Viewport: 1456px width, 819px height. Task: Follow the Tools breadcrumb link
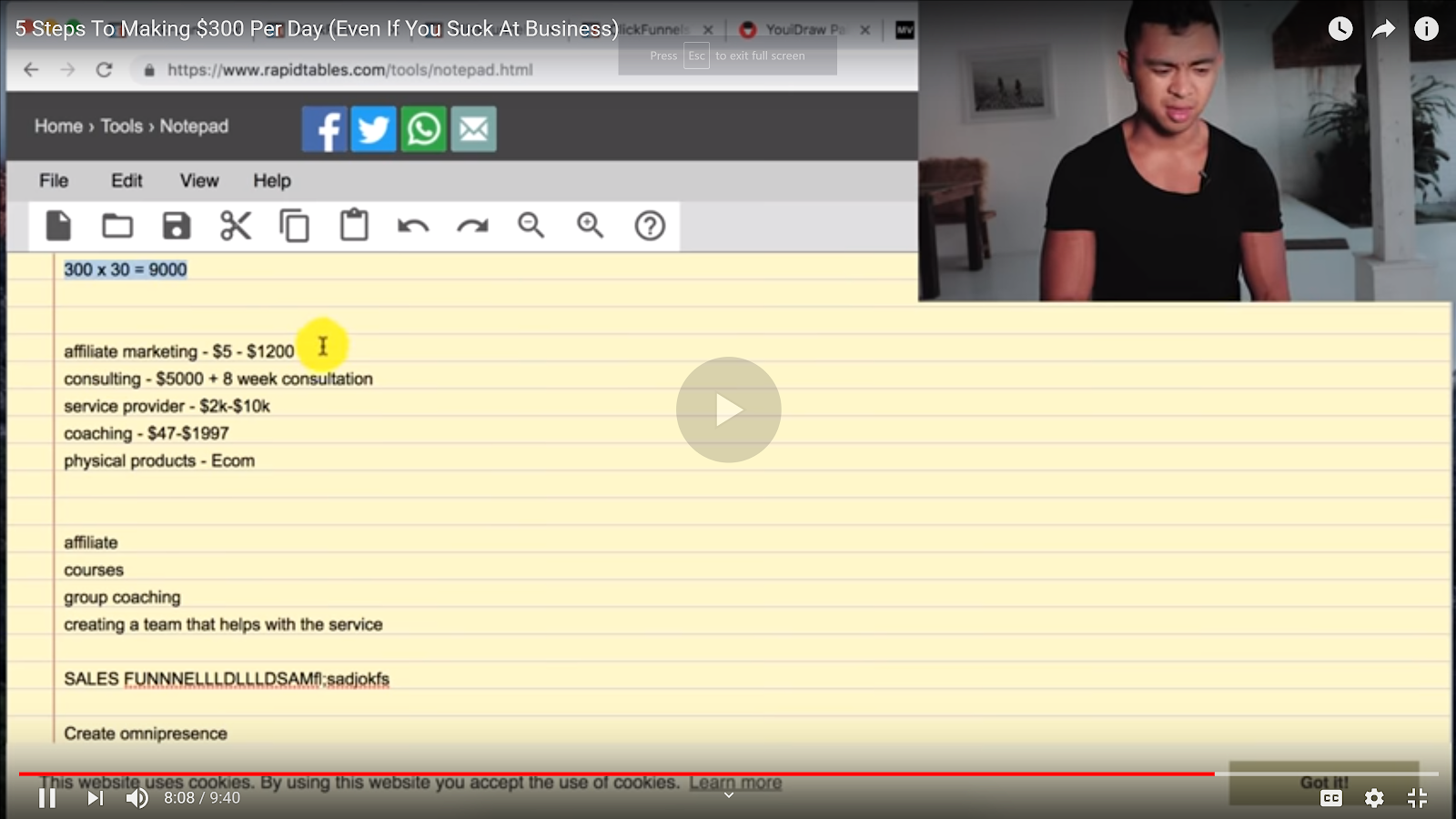click(122, 126)
